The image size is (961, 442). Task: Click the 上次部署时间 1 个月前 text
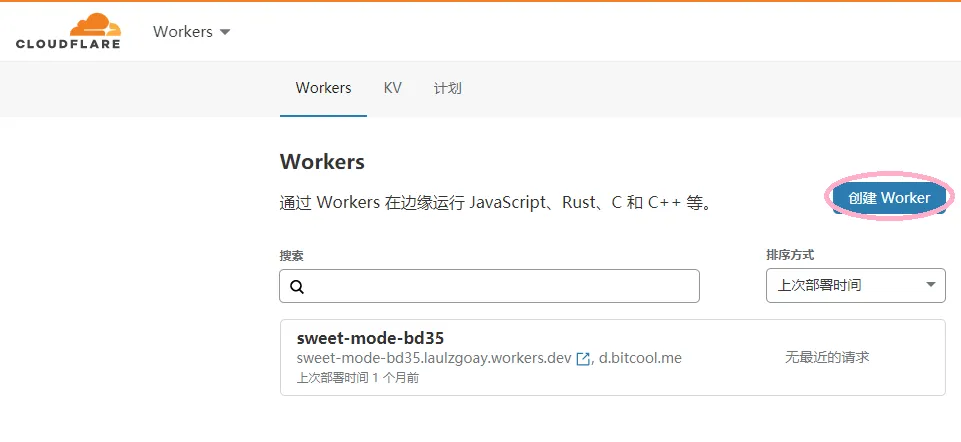click(358, 378)
